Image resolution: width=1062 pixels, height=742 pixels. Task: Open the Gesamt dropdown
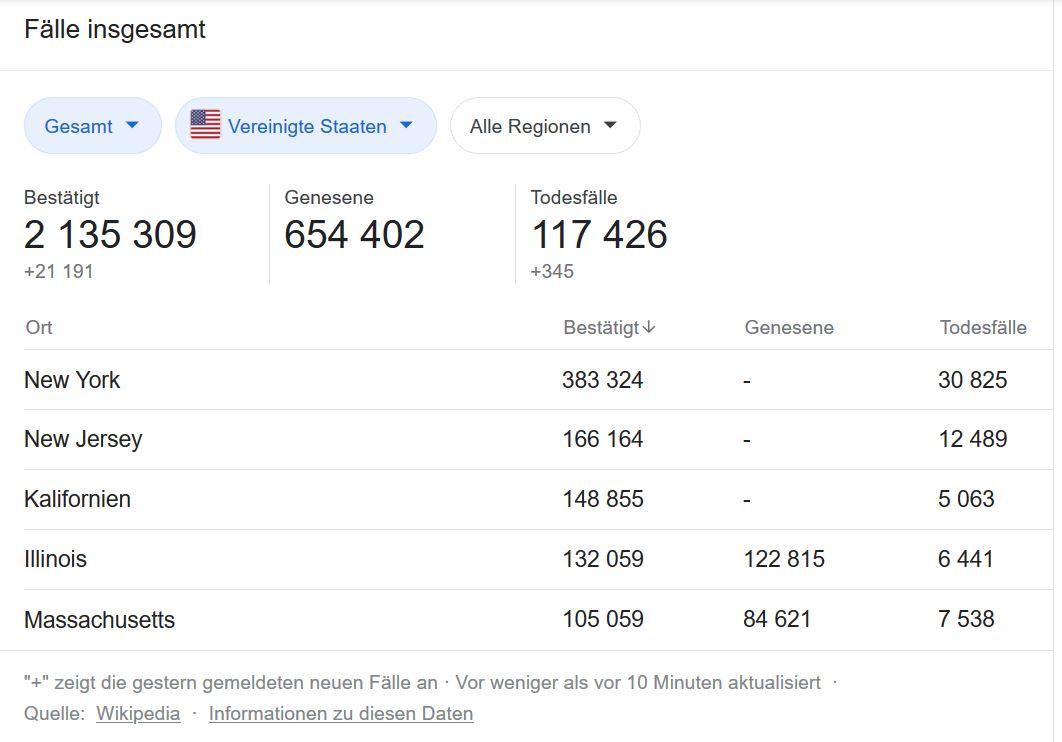tap(92, 126)
